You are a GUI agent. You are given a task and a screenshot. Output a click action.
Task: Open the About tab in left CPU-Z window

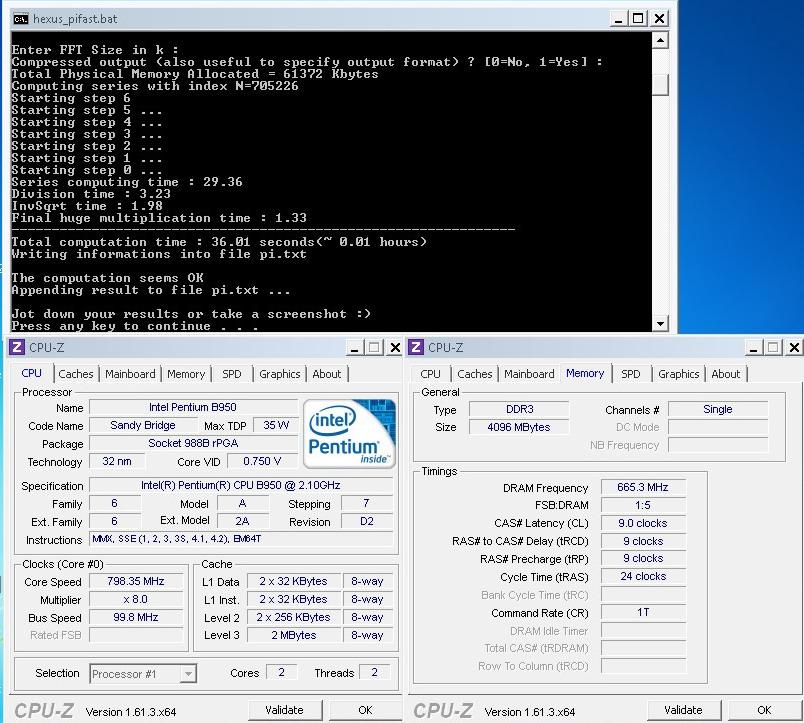coord(327,374)
